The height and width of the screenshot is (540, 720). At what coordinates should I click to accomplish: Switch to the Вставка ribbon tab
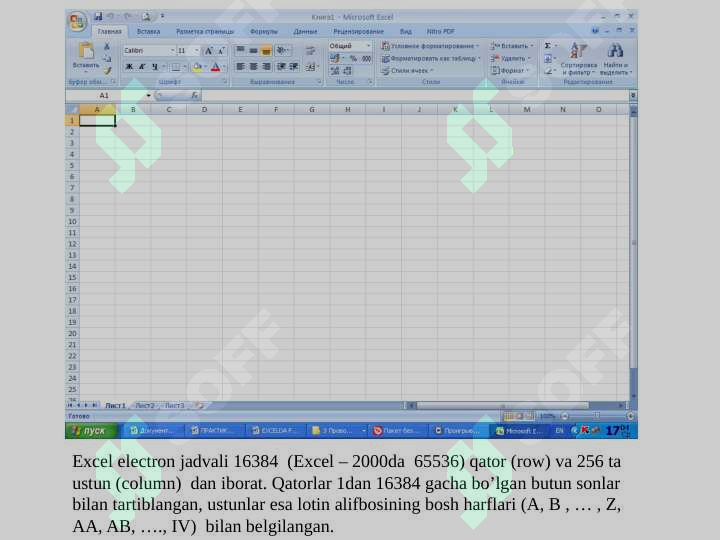(148, 31)
